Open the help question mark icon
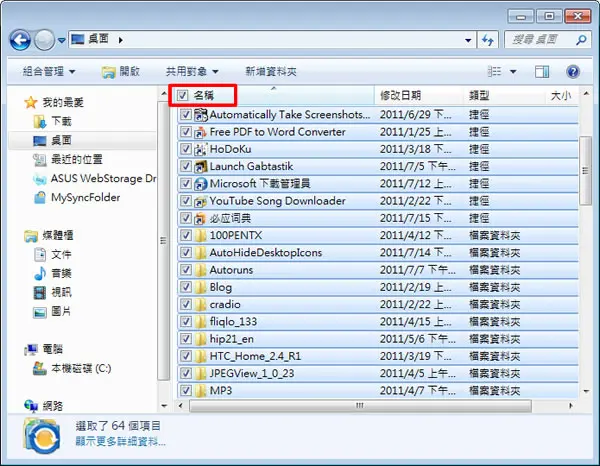Viewport: 600px width, 466px height. coord(572,72)
